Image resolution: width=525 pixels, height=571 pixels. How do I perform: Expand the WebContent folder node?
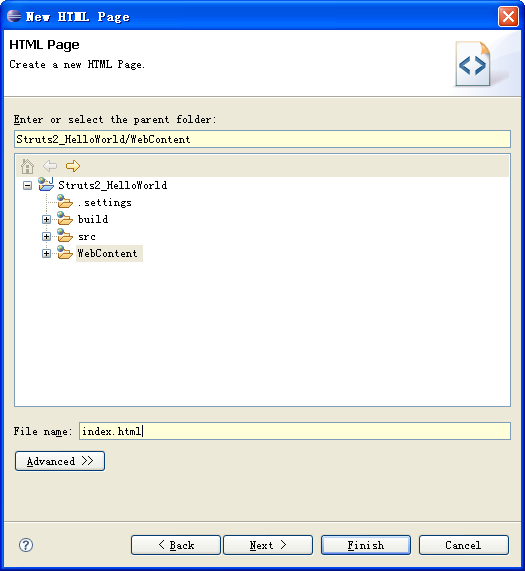46,253
